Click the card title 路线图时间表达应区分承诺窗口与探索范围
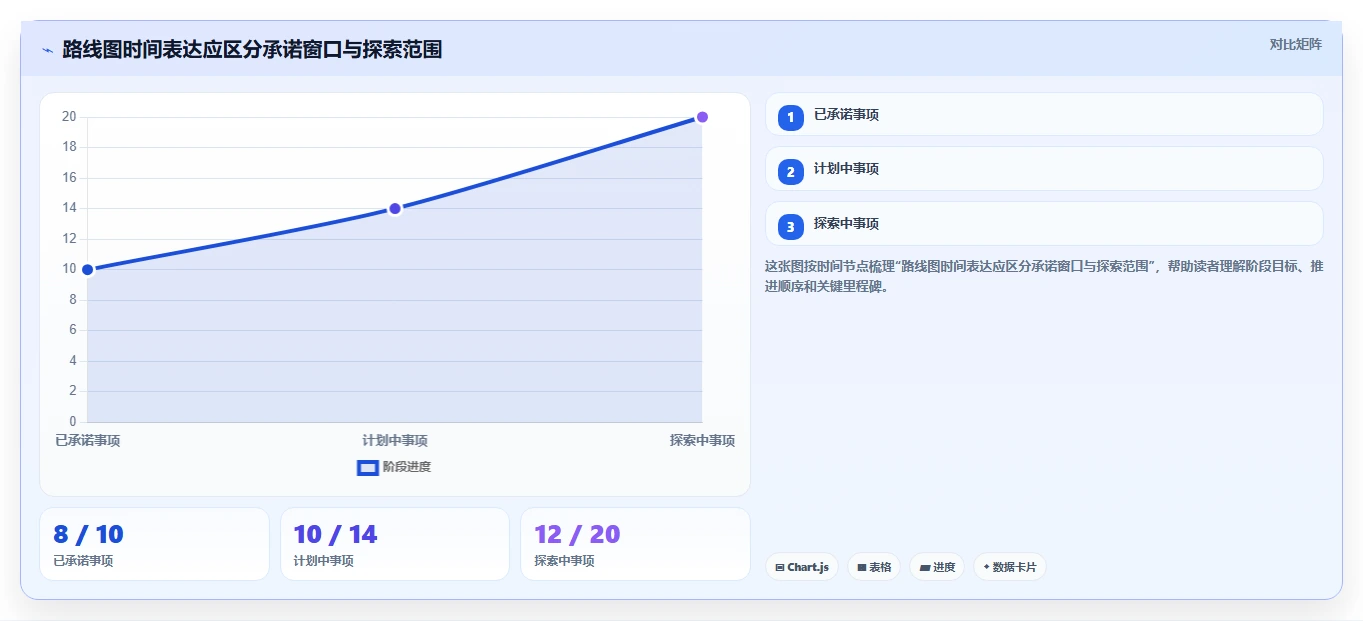1363x621 pixels. coord(252,49)
